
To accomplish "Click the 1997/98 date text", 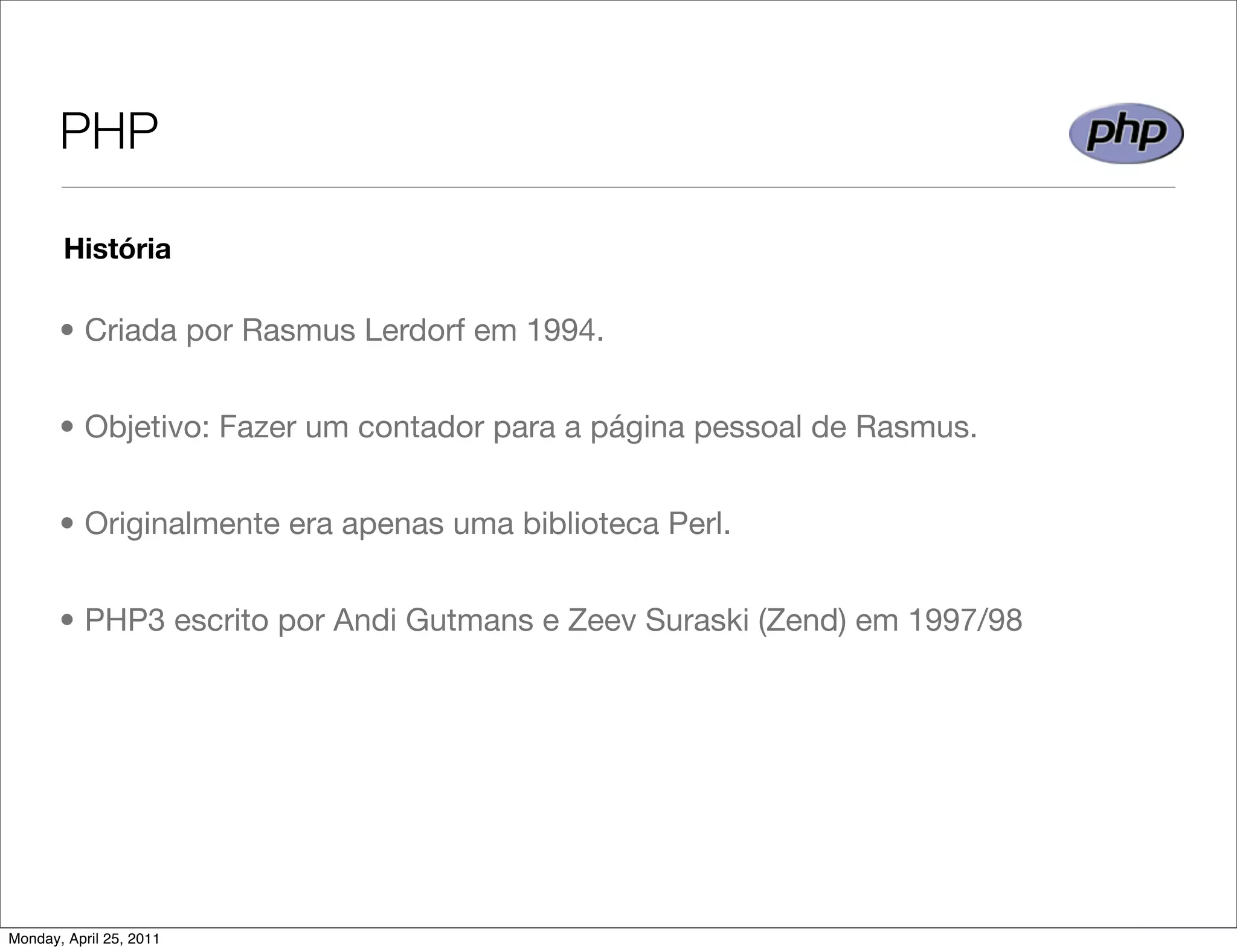I will [965, 620].
